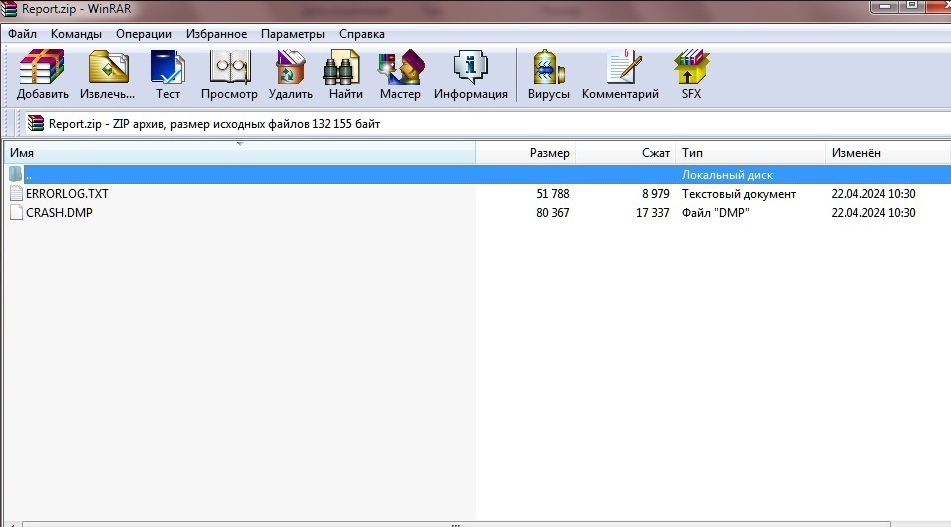Open the Файл menu
Viewport: 951px width, 527px height.
pos(22,34)
